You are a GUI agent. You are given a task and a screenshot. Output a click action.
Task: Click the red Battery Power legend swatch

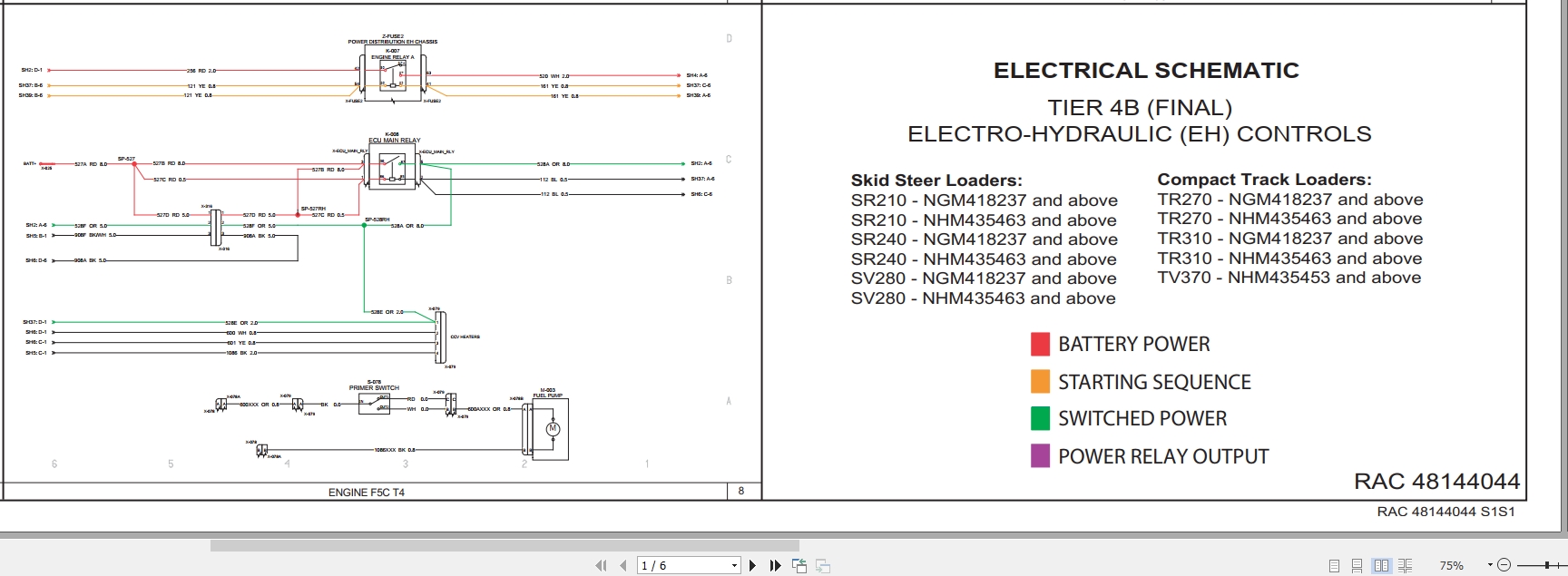(1040, 344)
